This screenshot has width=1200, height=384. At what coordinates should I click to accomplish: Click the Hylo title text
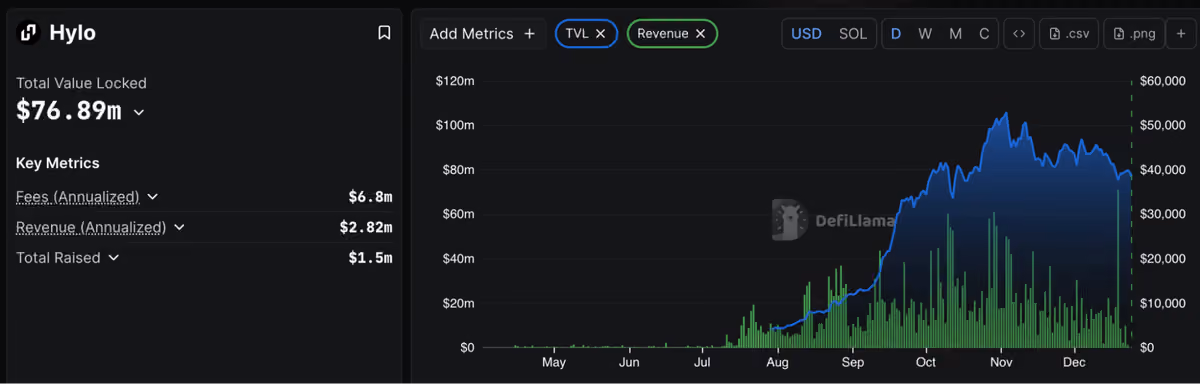[x=72, y=33]
